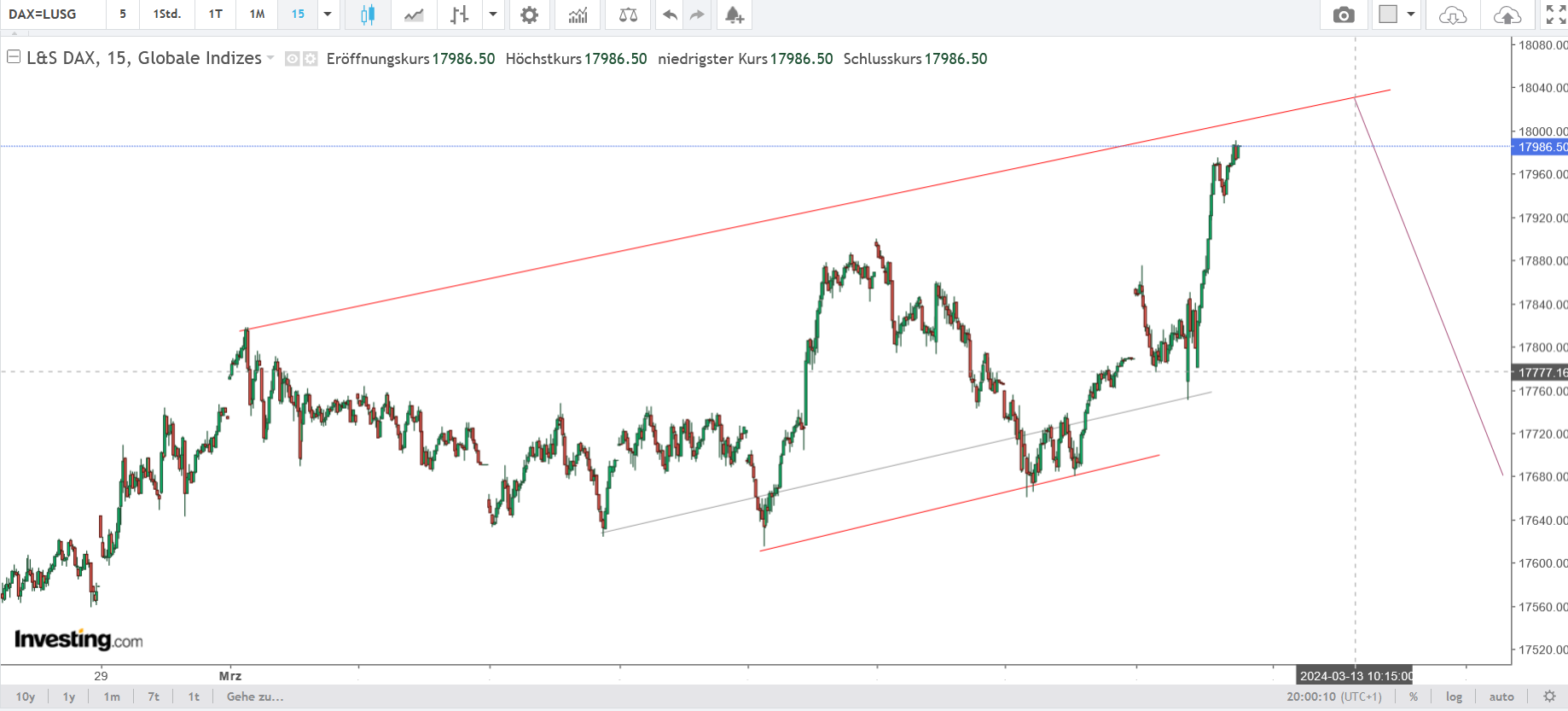Click the 17600.00 price axis label
This screenshot has height=711, width=1568.
[1542, 563]
